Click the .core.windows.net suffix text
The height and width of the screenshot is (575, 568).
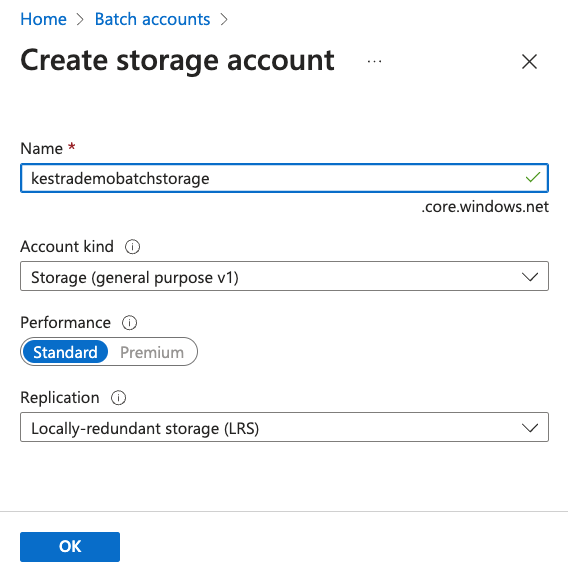[x=485, y=207]
